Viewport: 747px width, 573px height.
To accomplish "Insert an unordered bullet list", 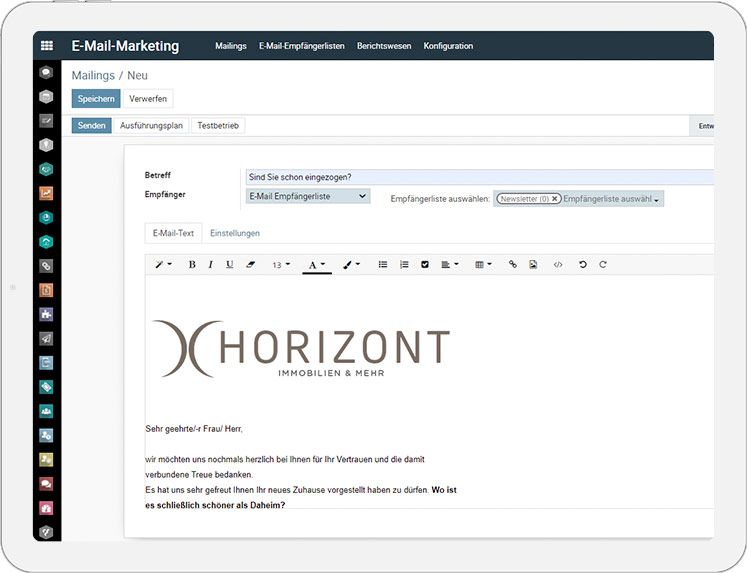I will pos(383,265).
